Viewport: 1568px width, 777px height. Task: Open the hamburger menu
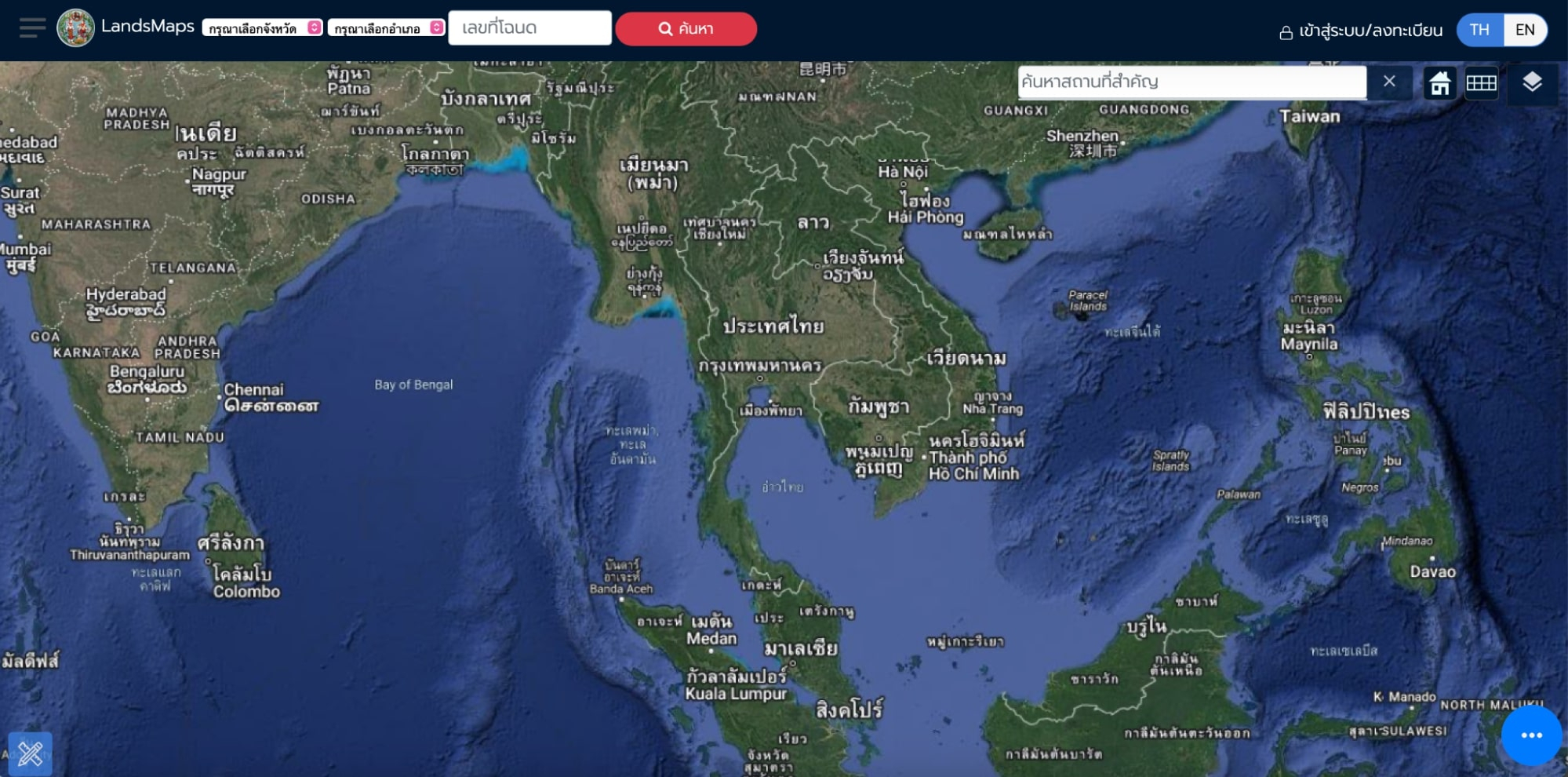(x=32, y=28)
